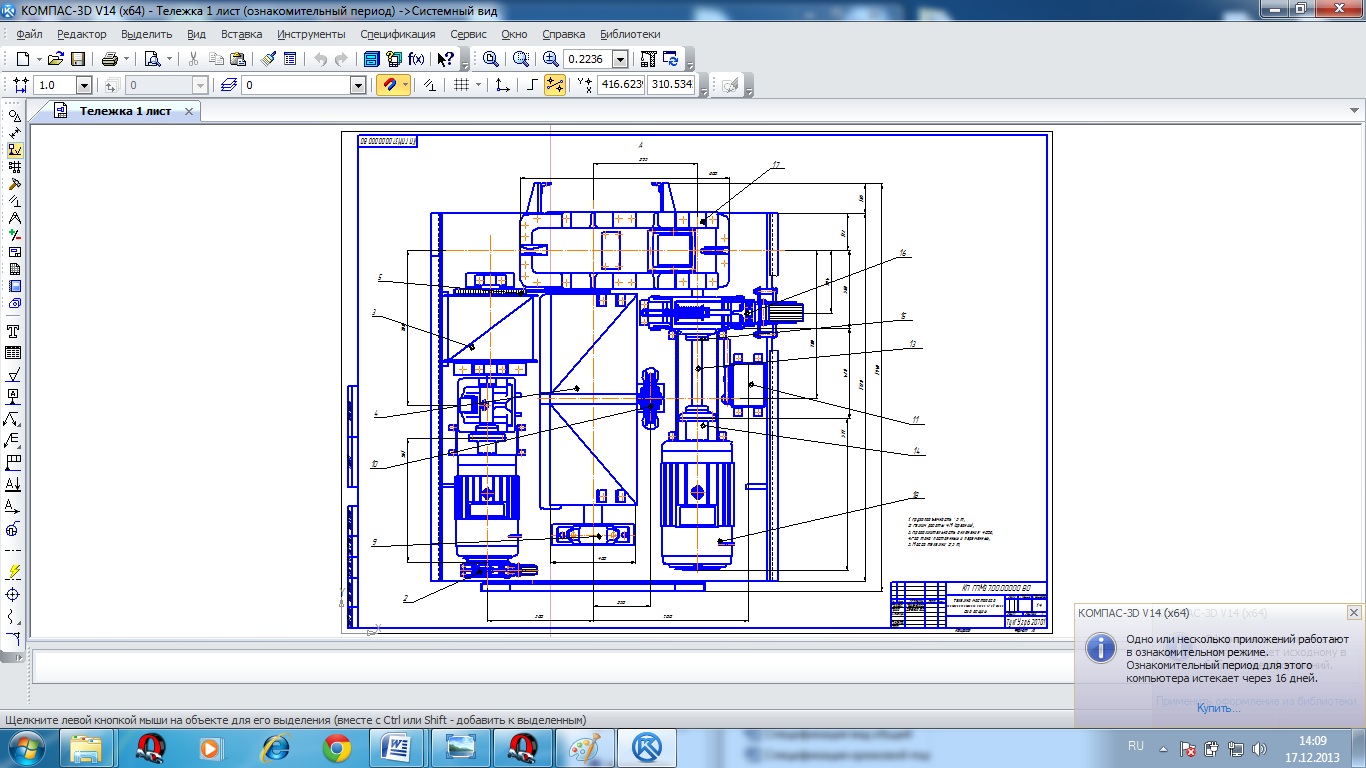Open the Библиотеки menu

tap(630, 34)
